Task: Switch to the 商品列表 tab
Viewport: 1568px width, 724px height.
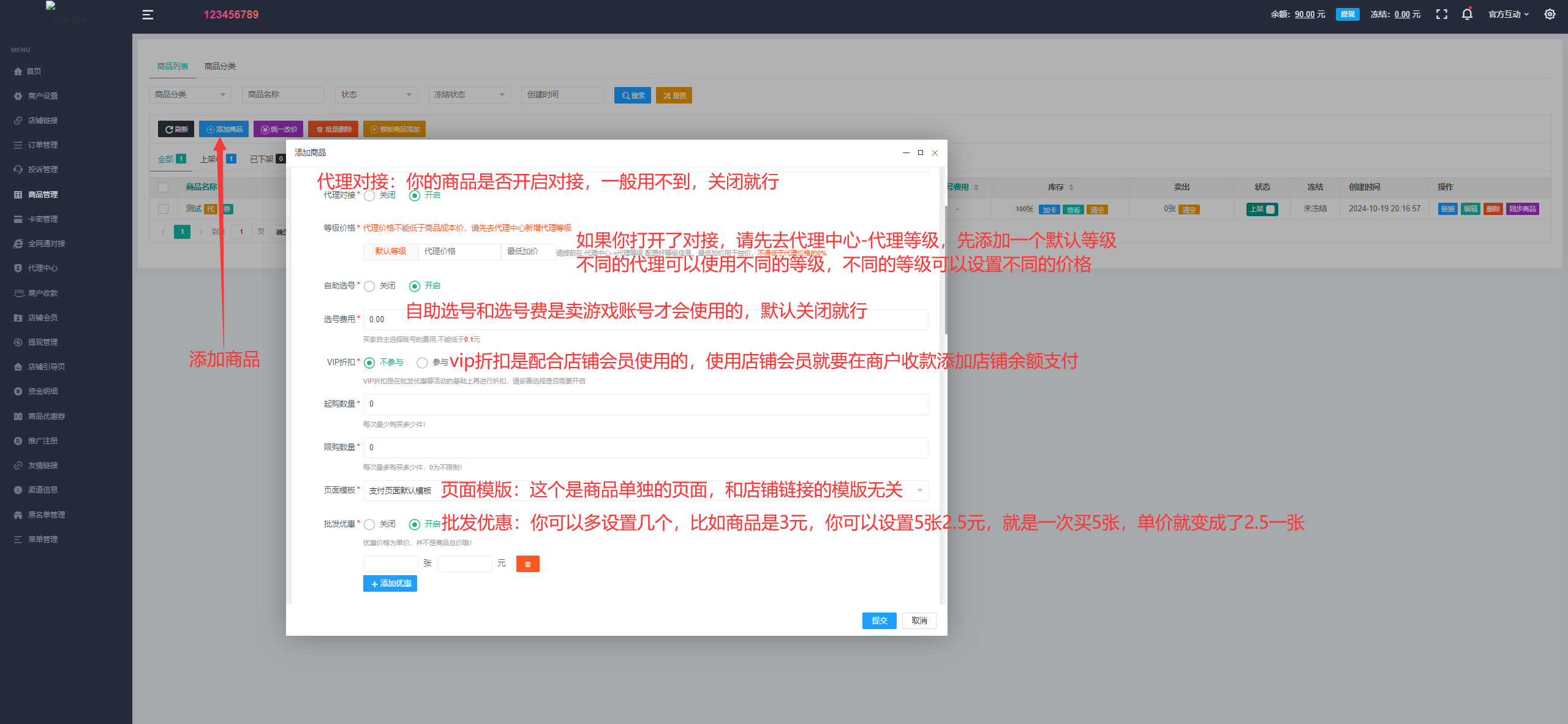Action: click(173, 66)
